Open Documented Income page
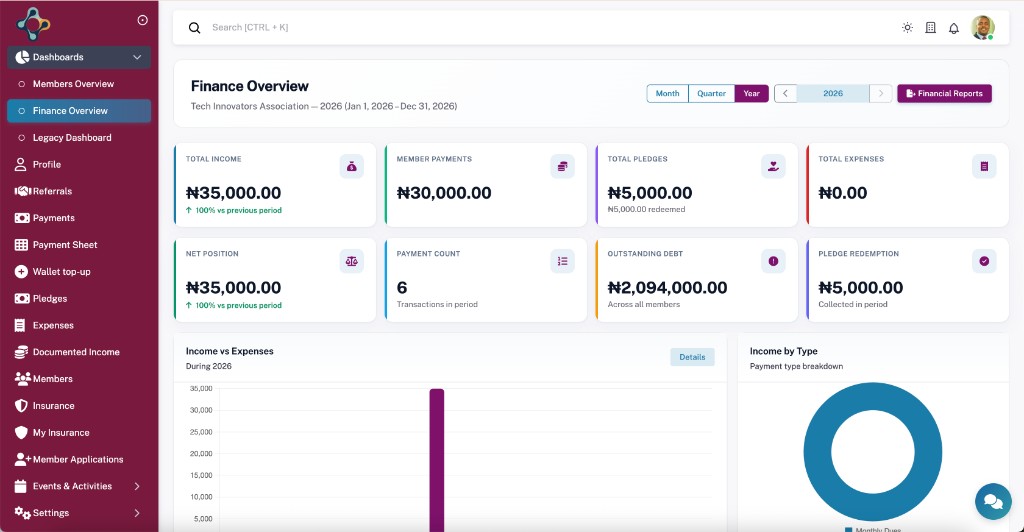Screen dimensions: 1024x532 click(x=79, y=352)
